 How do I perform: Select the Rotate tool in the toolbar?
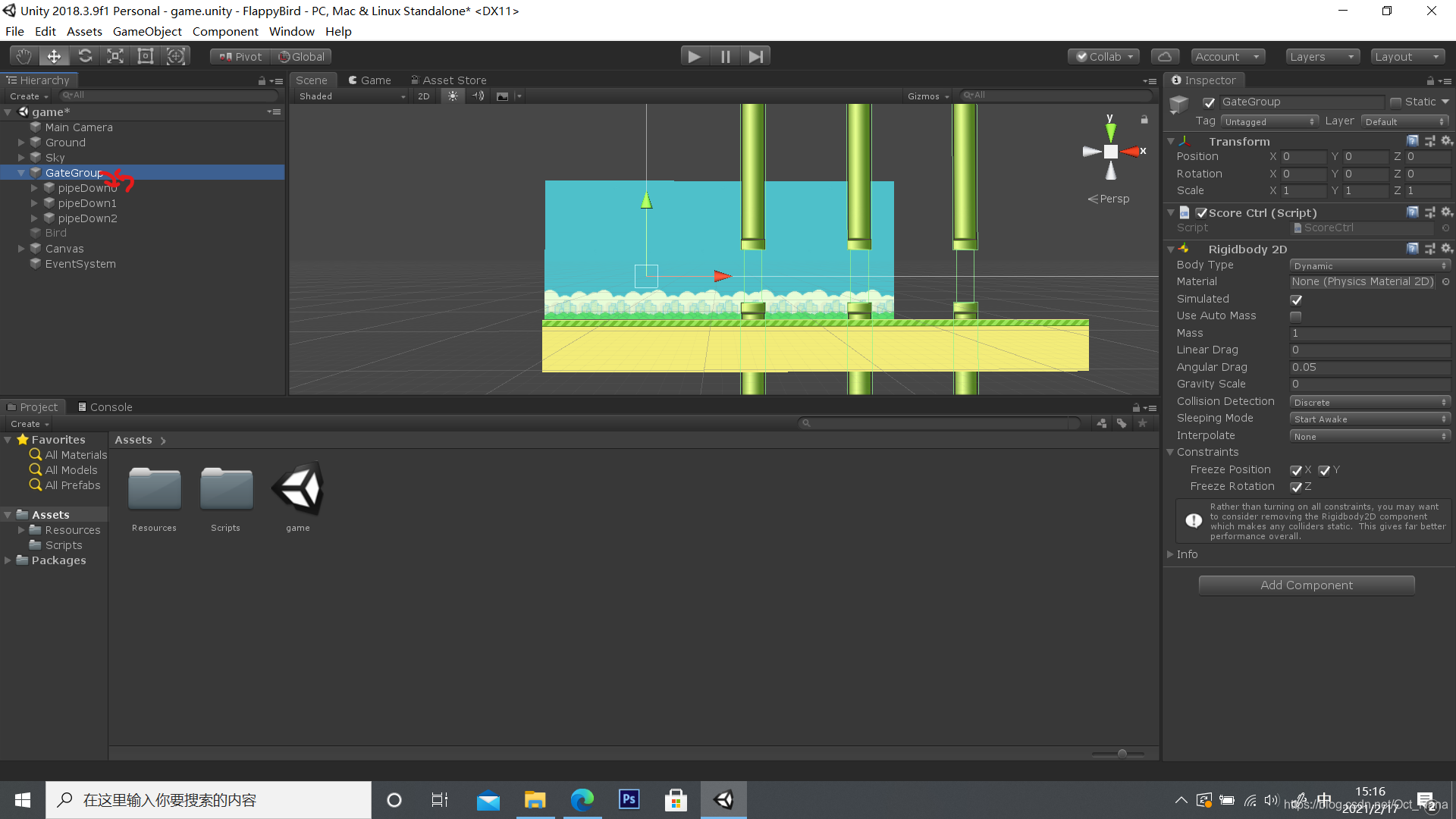[x=85, y=56]
